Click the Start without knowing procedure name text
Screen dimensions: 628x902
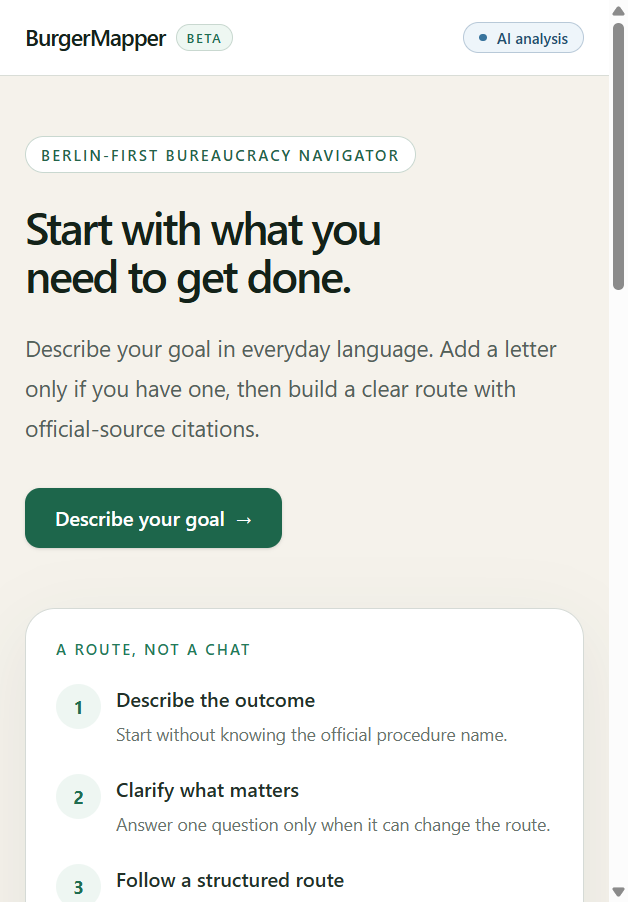point(311,735)
